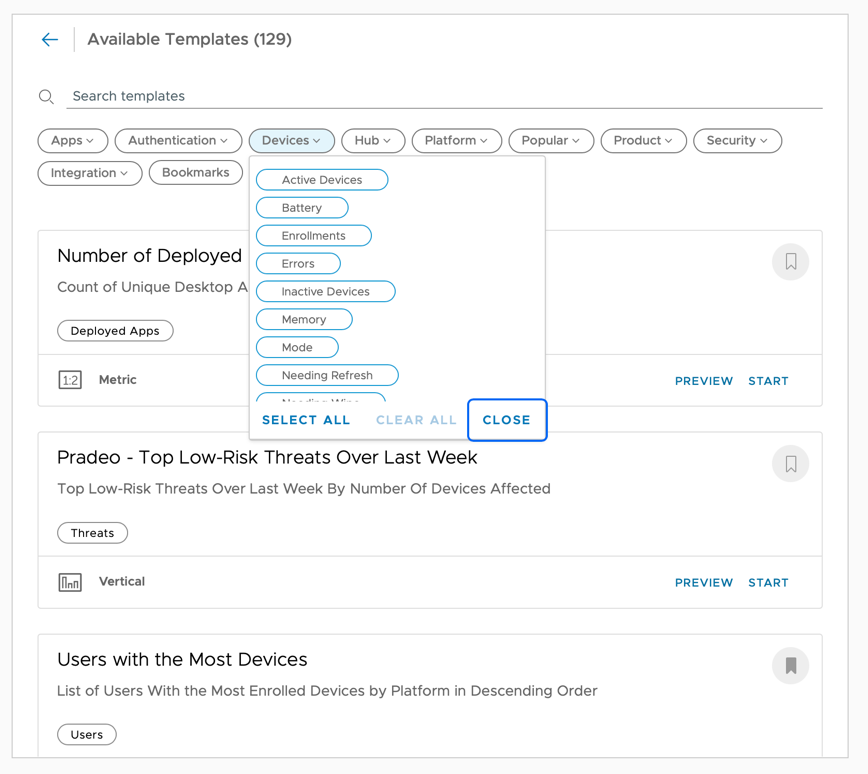Click Select All in Devices dropdown

pyautogui.click(x=306, y=420)
